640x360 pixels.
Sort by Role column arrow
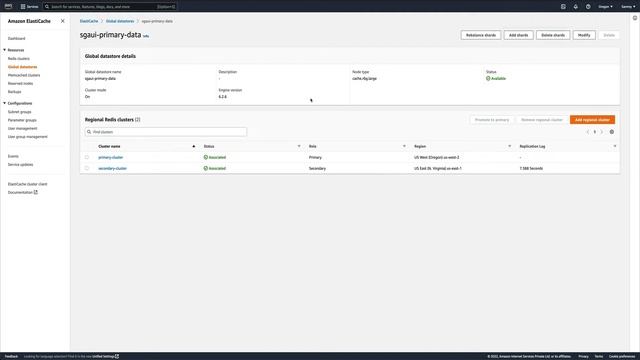click(404, 146)
